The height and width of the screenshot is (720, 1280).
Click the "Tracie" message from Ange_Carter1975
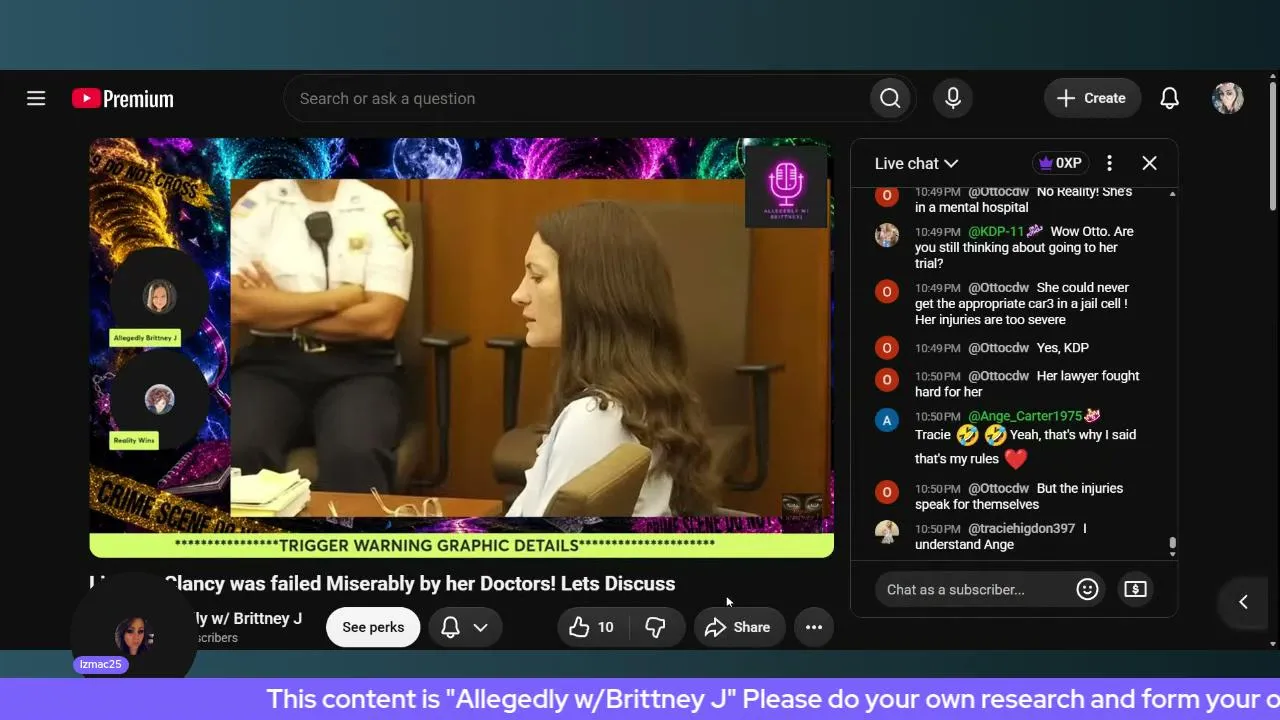coord(1025,446)
